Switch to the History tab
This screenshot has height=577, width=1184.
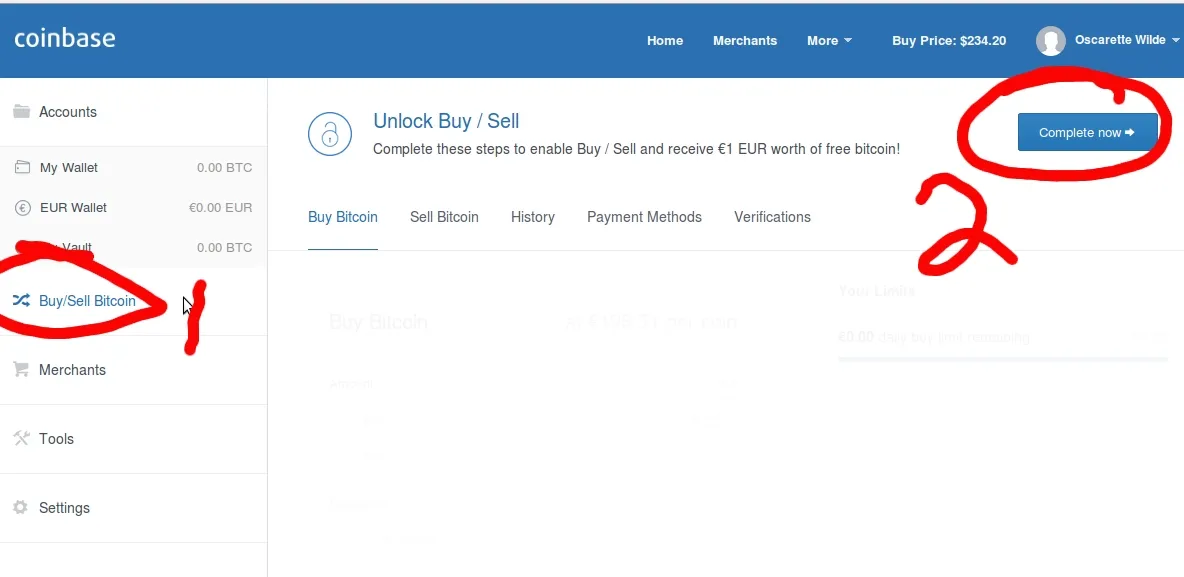[532, 217]
